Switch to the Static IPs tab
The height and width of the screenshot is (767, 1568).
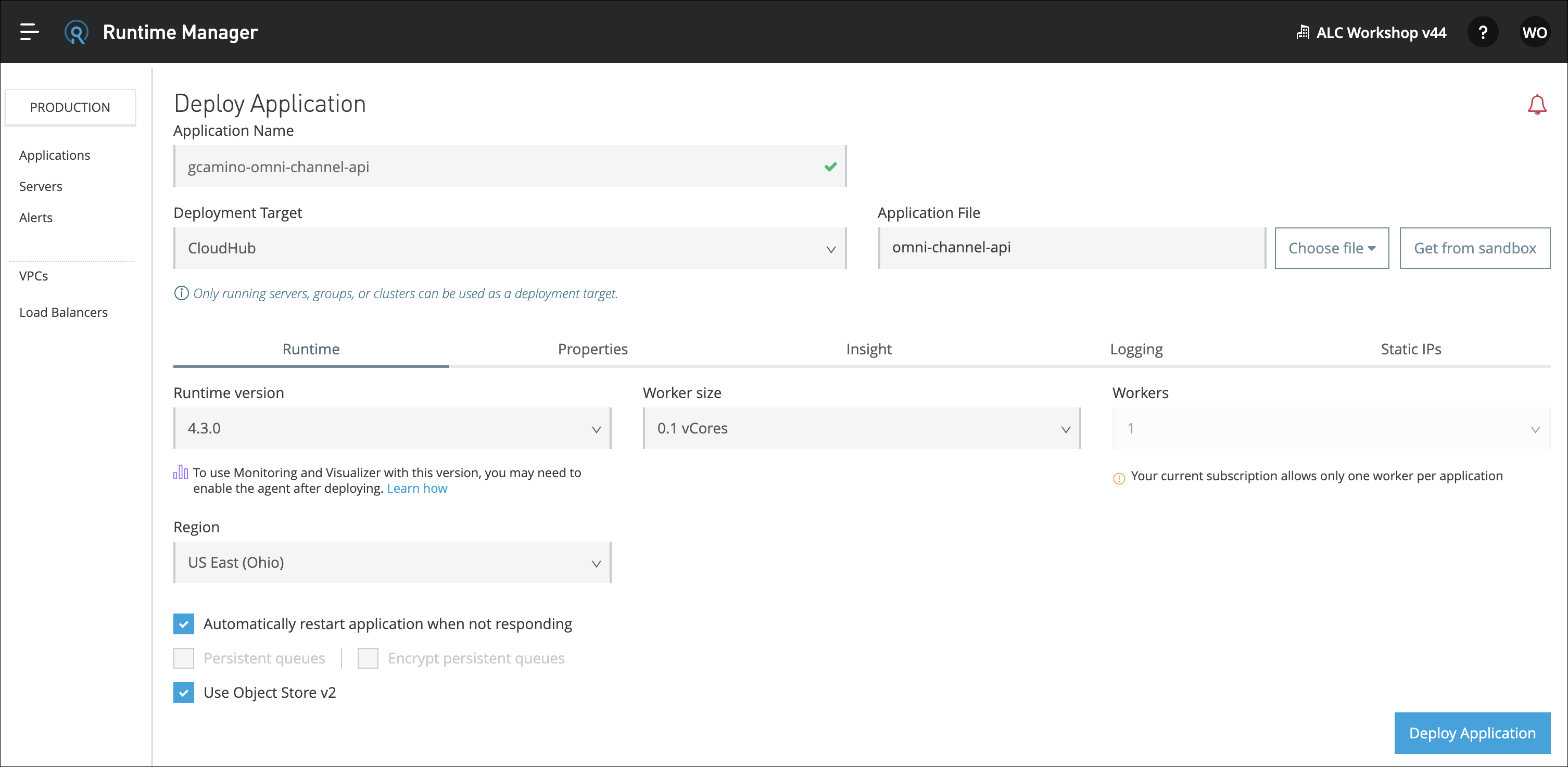(1411, 349)
